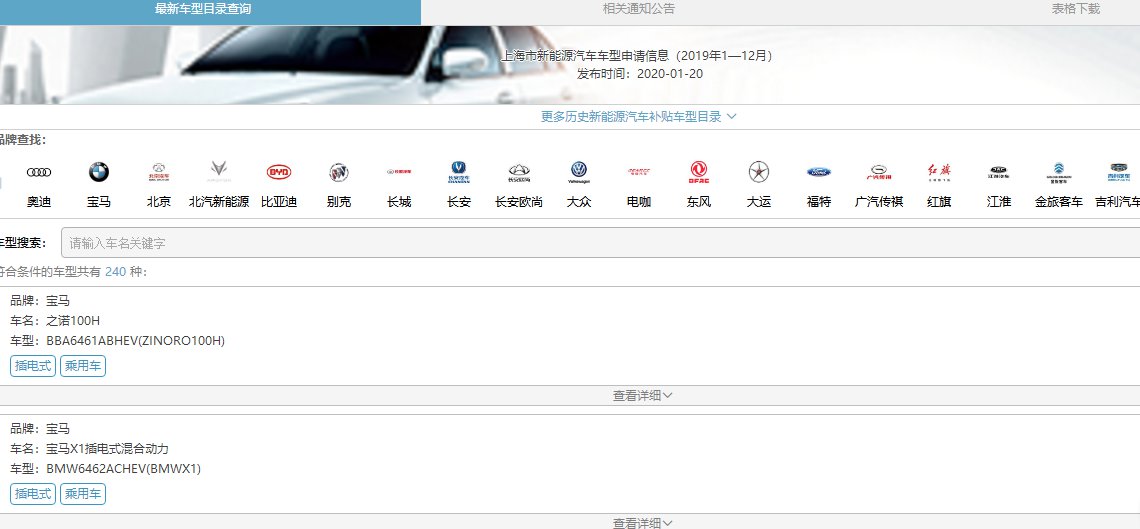
Task: Choose the 北汽新能源 brand logo
Action: coord(219,172)
